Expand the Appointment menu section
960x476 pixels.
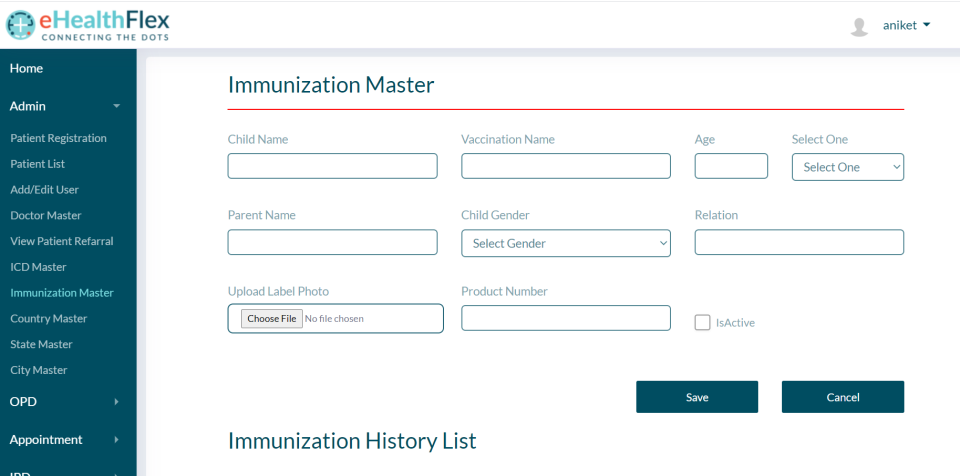[x=67, y=439]
